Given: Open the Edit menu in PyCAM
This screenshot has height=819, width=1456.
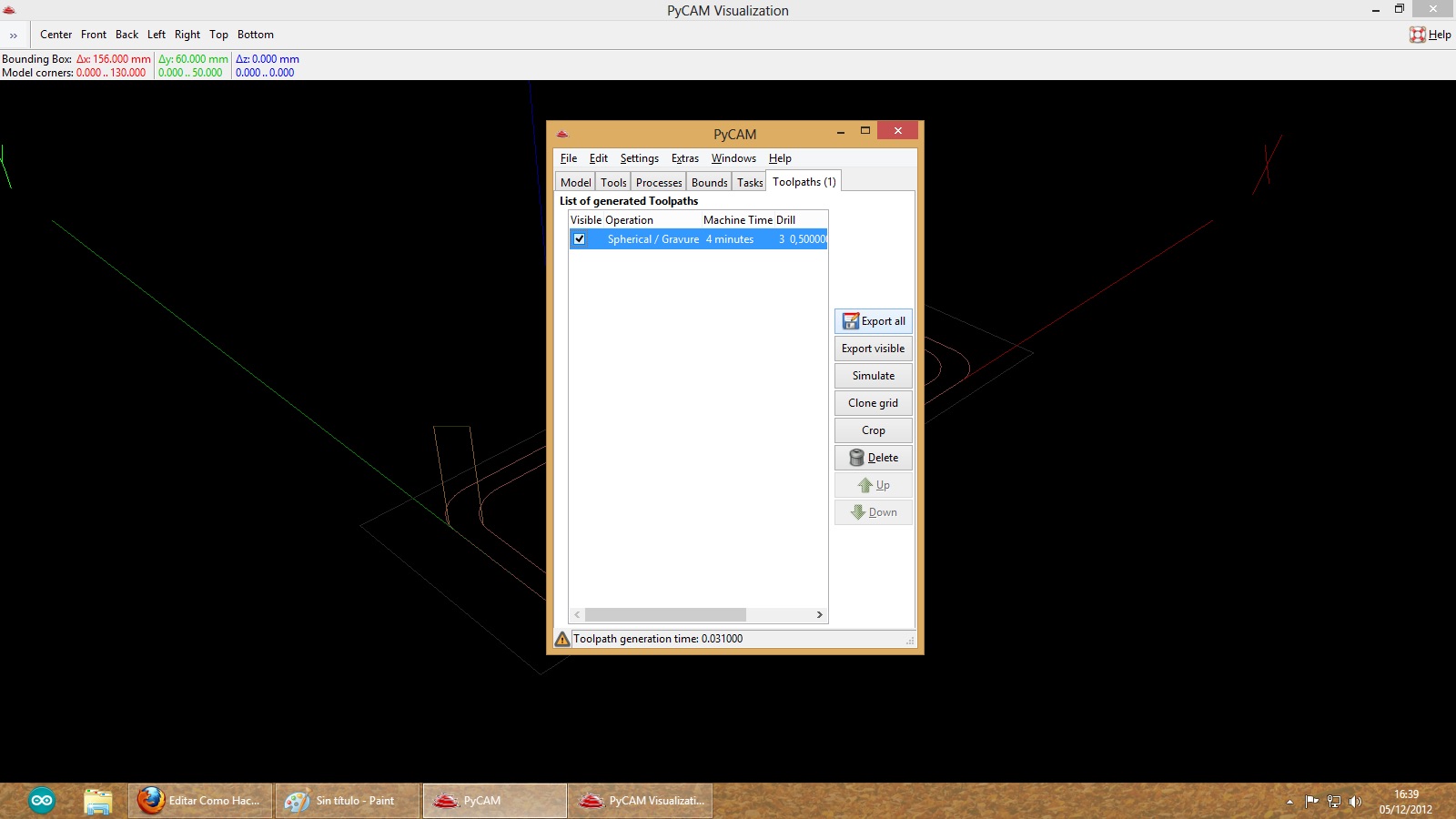Looking at the screenshot, I should pyautogui.click(x=598, y=158).
